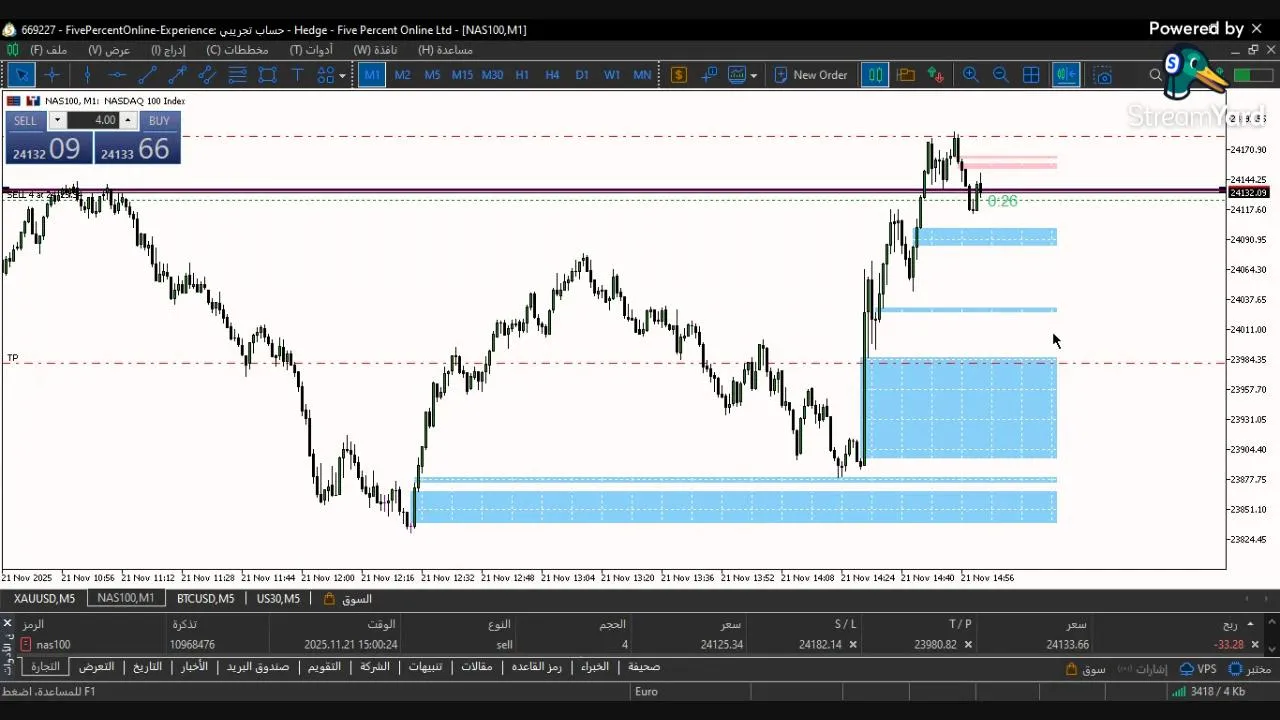
Task: Open the ملف (File) menu
Action: click(49, 49)
